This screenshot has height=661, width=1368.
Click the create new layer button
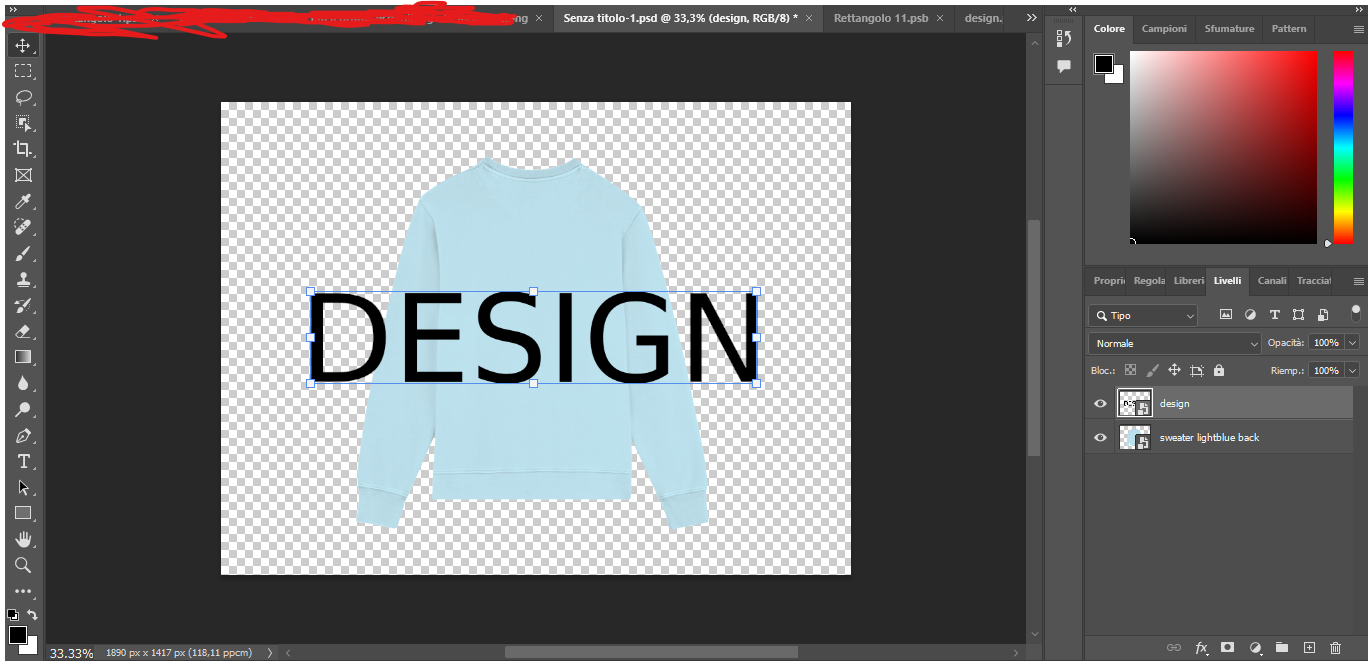point(1308,647)
